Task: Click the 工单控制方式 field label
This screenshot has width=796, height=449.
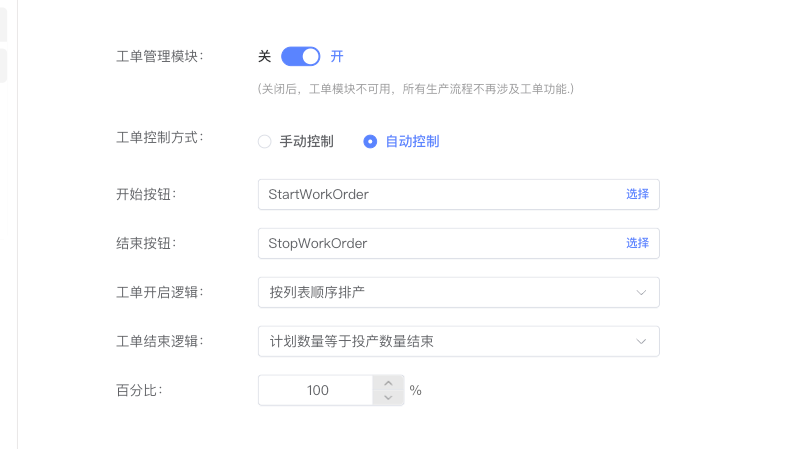Action: 159,137
